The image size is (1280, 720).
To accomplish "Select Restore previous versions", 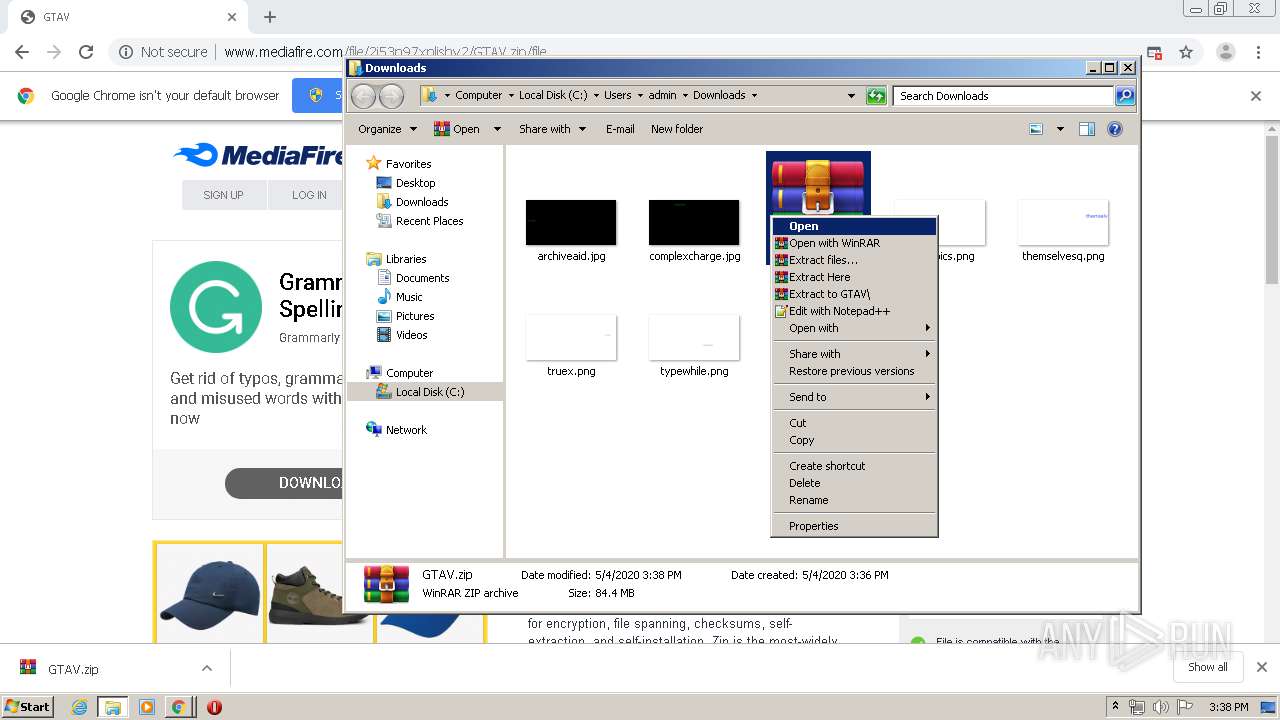I will (854, 371).
